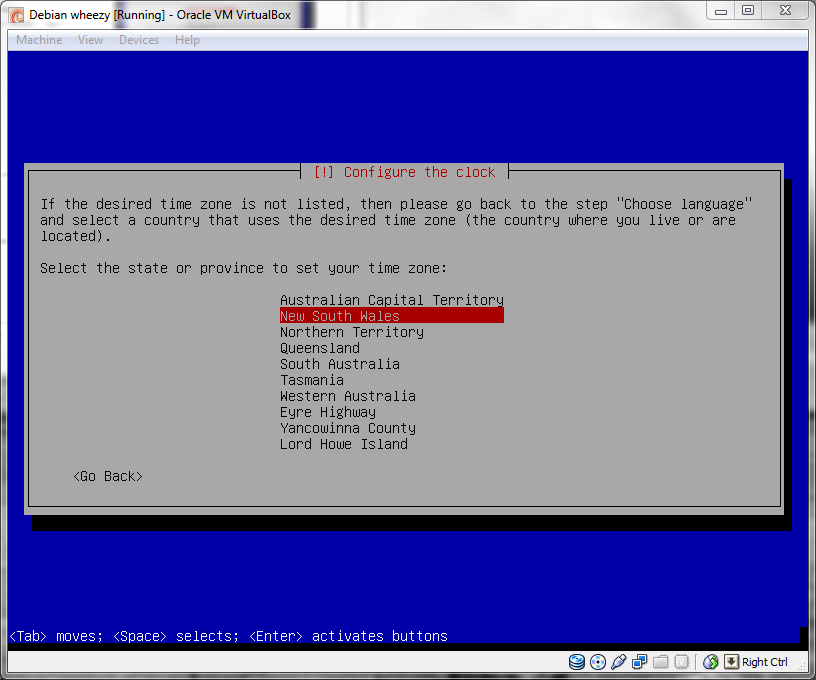Select Australian Capital Territory

pyautogui.click(x=392, y=300)
